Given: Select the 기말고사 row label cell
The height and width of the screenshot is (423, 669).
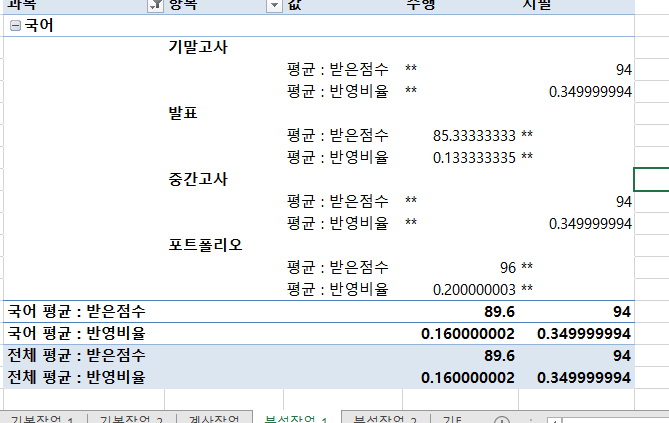Looking at the screenshot, I should pos(200,47).
